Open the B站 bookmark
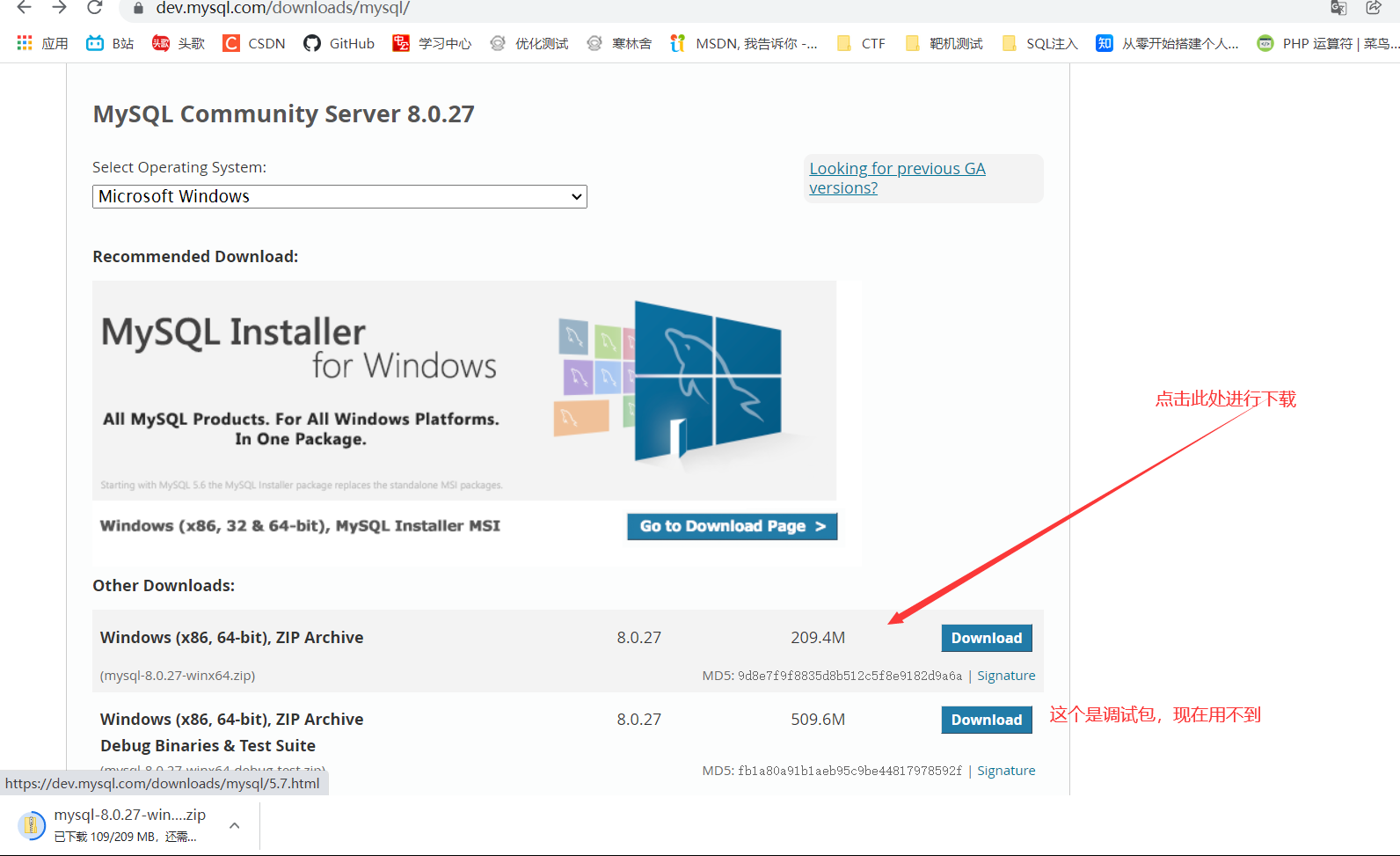1400x856 pixels. [110, 43]
